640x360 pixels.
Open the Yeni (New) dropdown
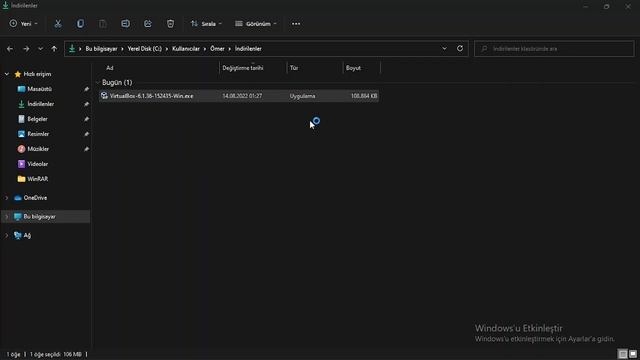[x=24, y=24]
